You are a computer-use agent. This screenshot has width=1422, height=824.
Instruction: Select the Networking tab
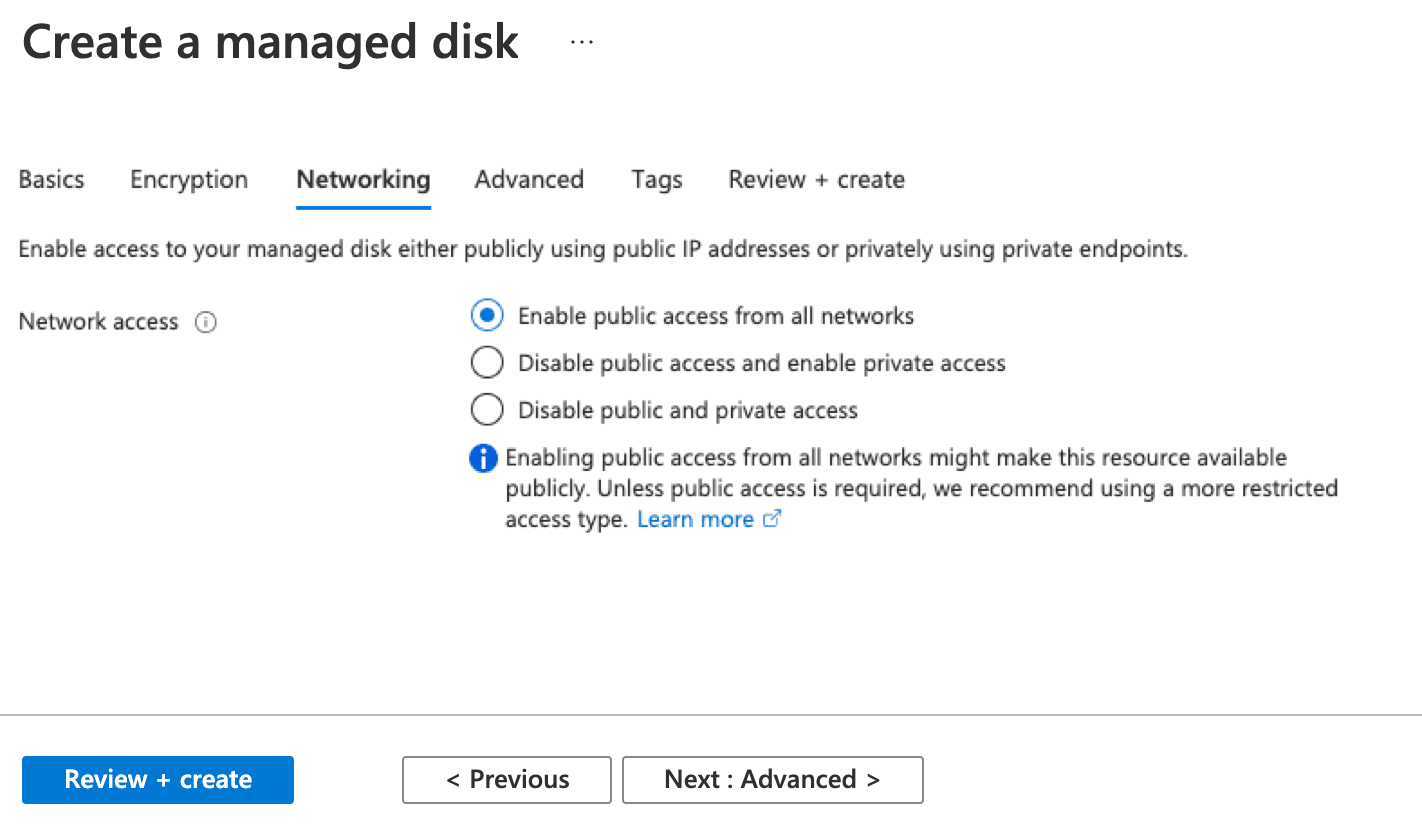pyautogui.click(x=363, y=179)
